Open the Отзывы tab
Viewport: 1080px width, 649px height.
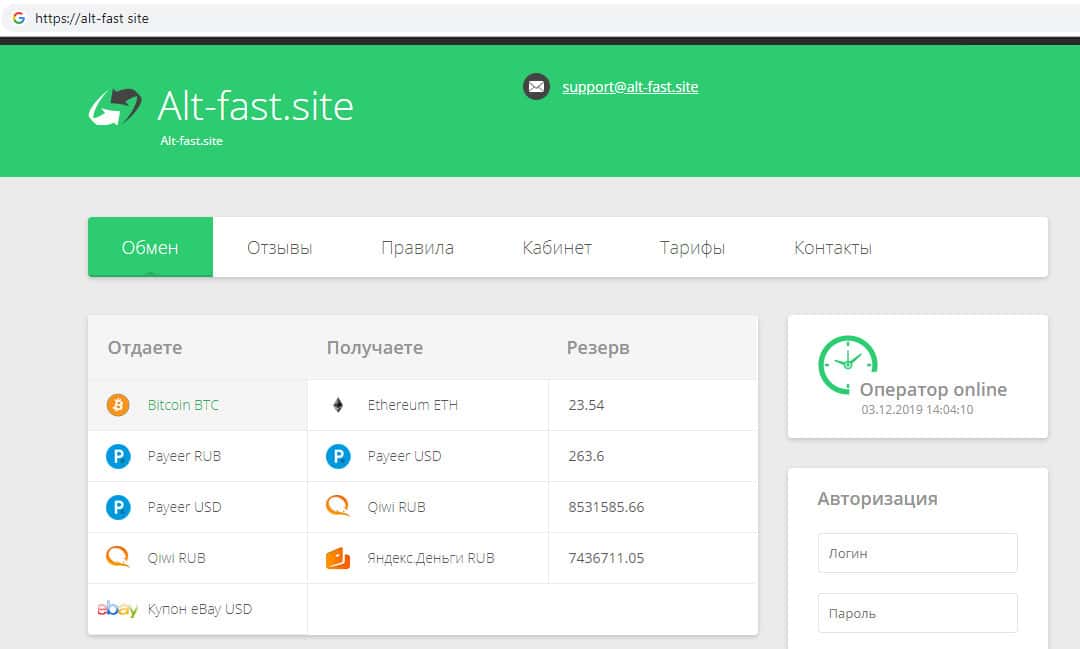pyautogui.click(x=280, y=247)
